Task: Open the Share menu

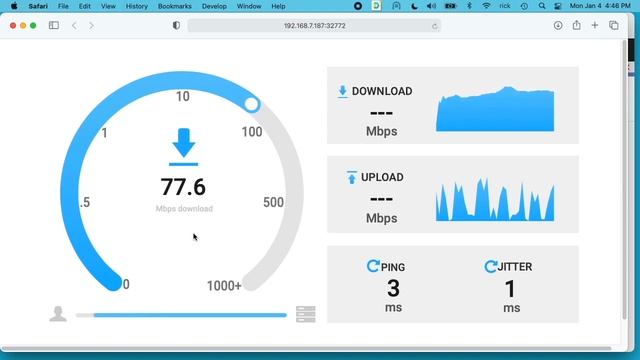Action: pos(576,25)
